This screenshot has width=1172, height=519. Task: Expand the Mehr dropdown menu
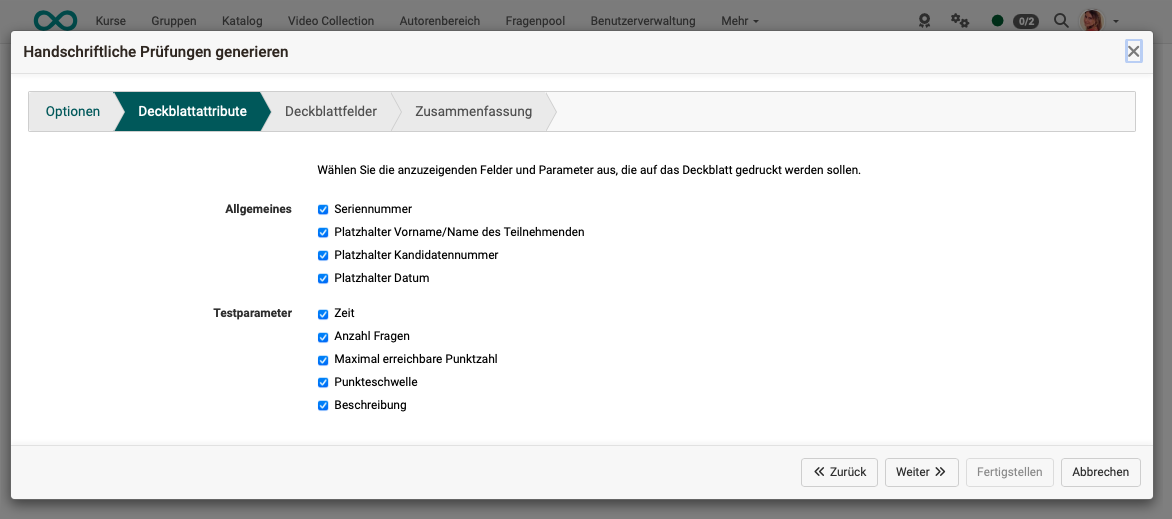(739, 20)
